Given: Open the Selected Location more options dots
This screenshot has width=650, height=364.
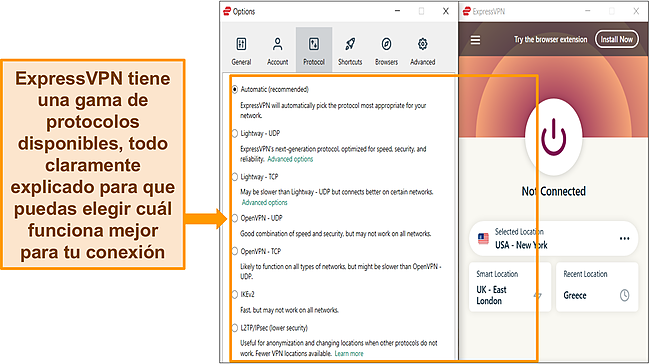Looking at the screenshot, I should pos(624,238).
